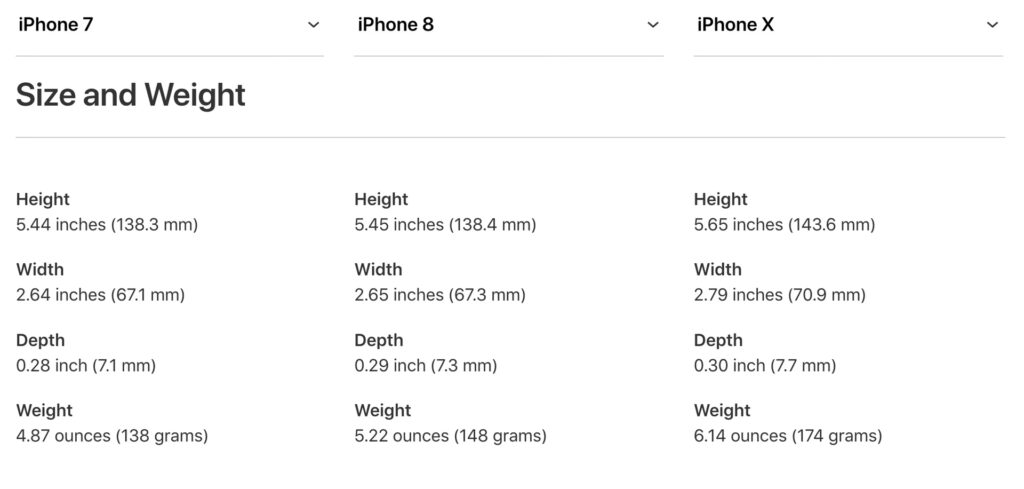Viewport: 1024px width, 489px height.
Task: Click the iPhone X width value 2.79 inches
Action: (x=779, y=295)
